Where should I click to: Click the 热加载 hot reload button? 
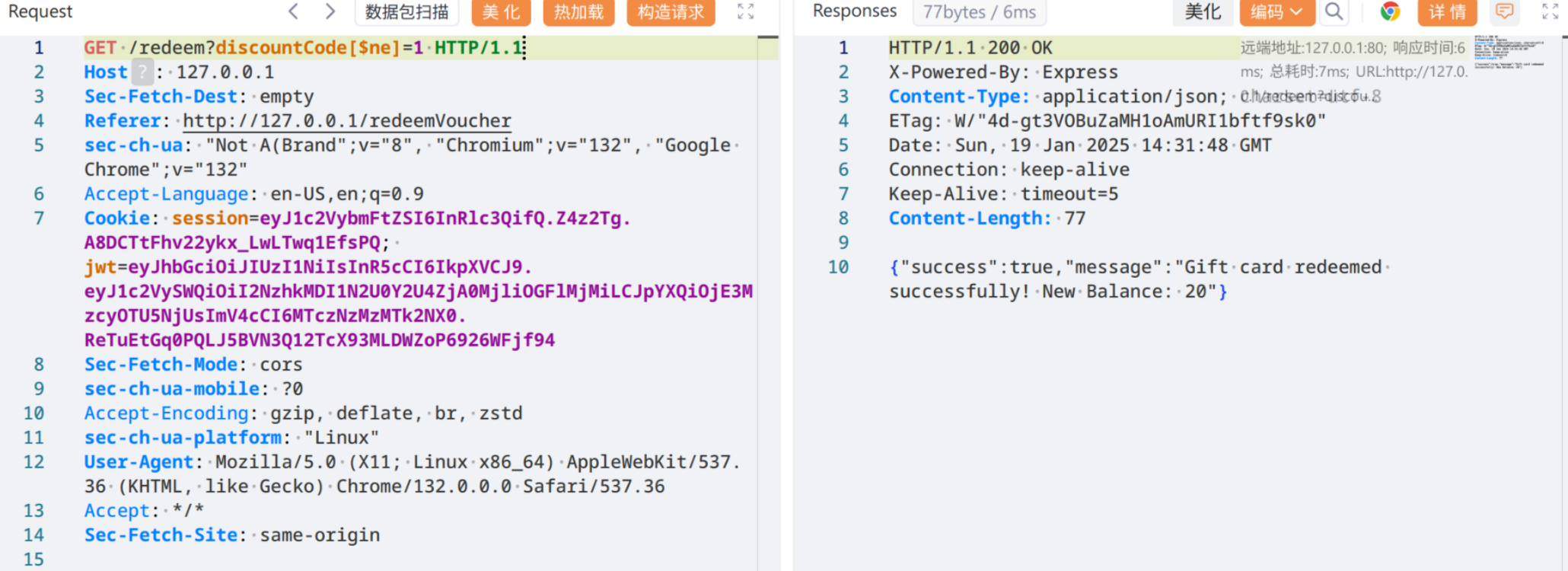tap(578, 12)
